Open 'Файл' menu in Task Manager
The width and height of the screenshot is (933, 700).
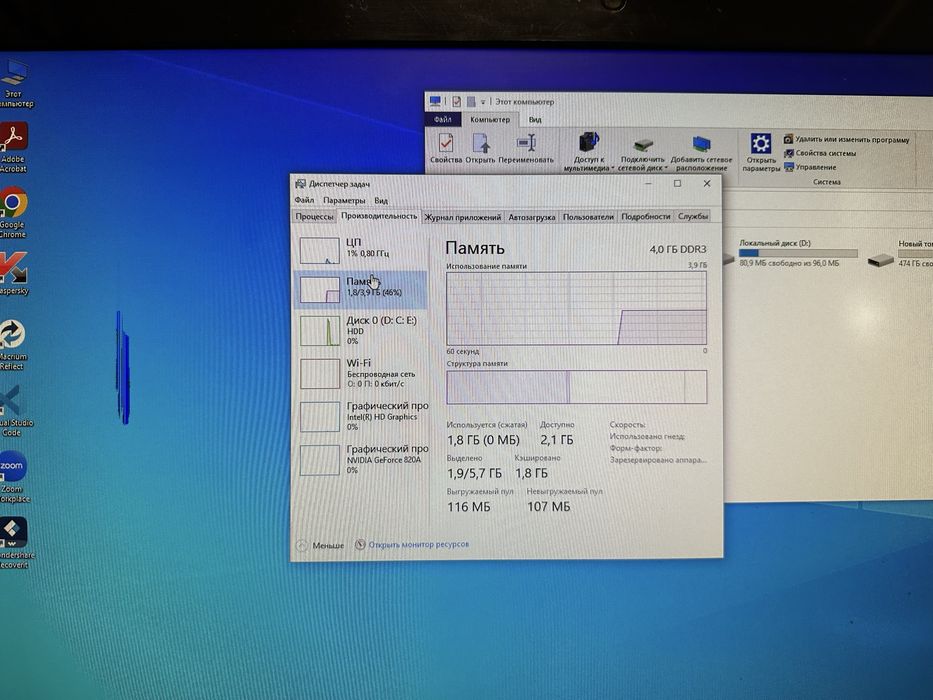click(304, 200)
